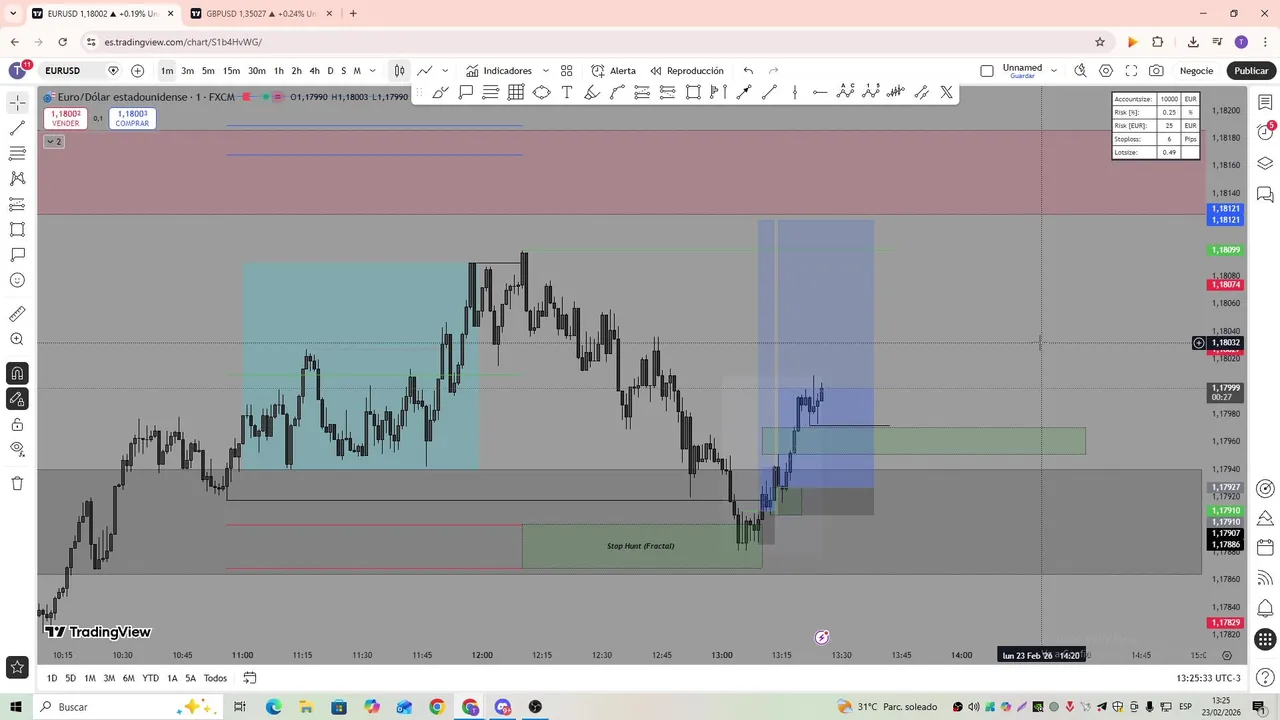
Task: Open the layout selector square icon
Action: coord(987,71)
